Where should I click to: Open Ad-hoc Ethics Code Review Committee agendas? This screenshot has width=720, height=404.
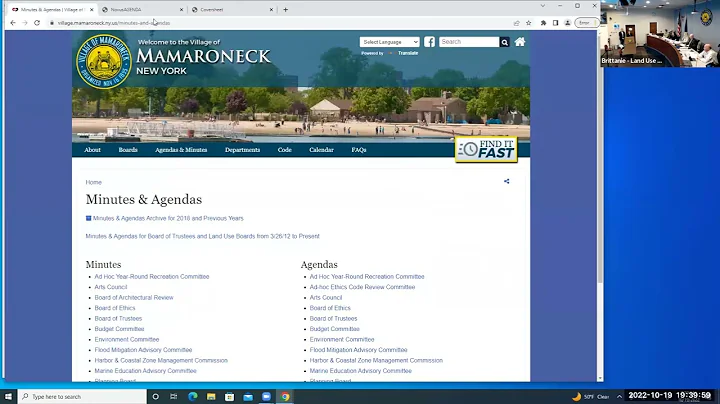coord(362,287)
